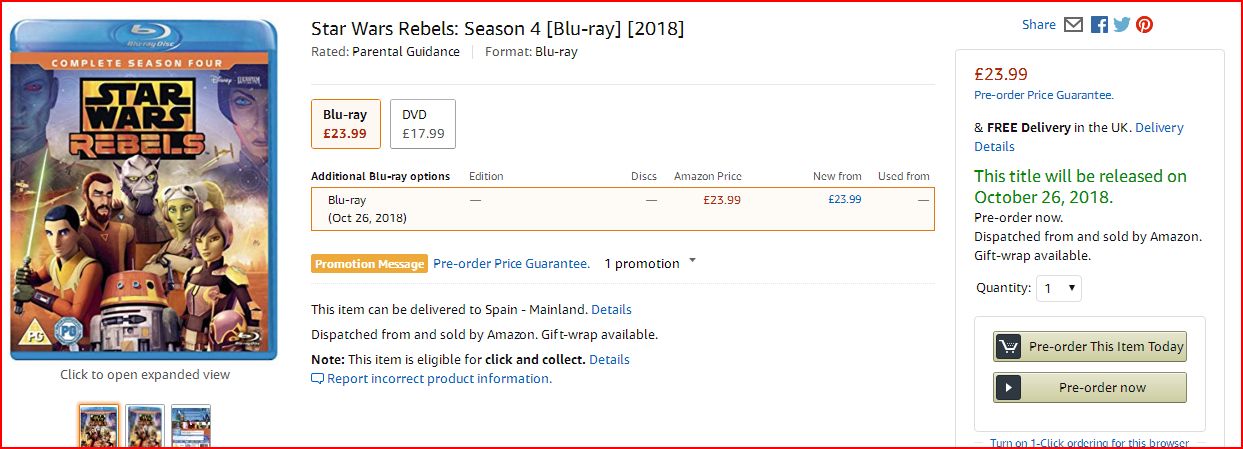The height and width of the screenshot is (449, 1243).
Task: Share via email envelope icon
Action: tap(1073, 24)
